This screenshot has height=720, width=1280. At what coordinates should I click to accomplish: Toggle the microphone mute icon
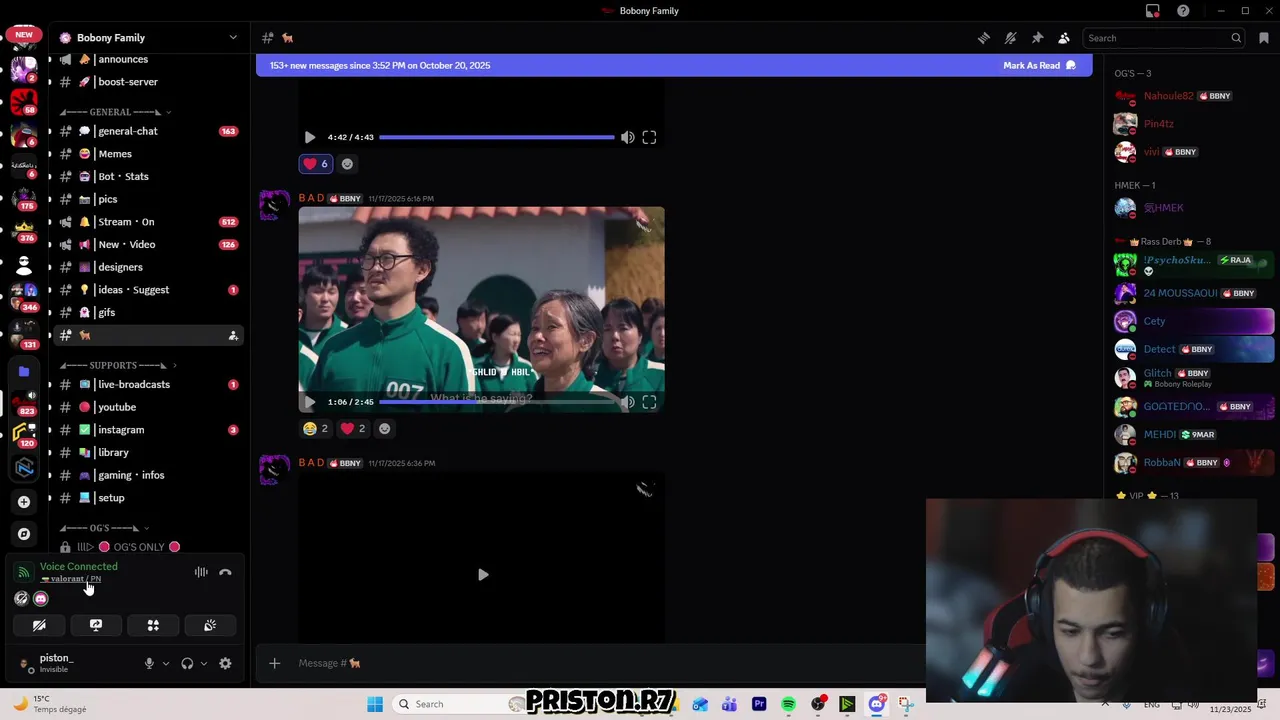[x=149, y=663]
